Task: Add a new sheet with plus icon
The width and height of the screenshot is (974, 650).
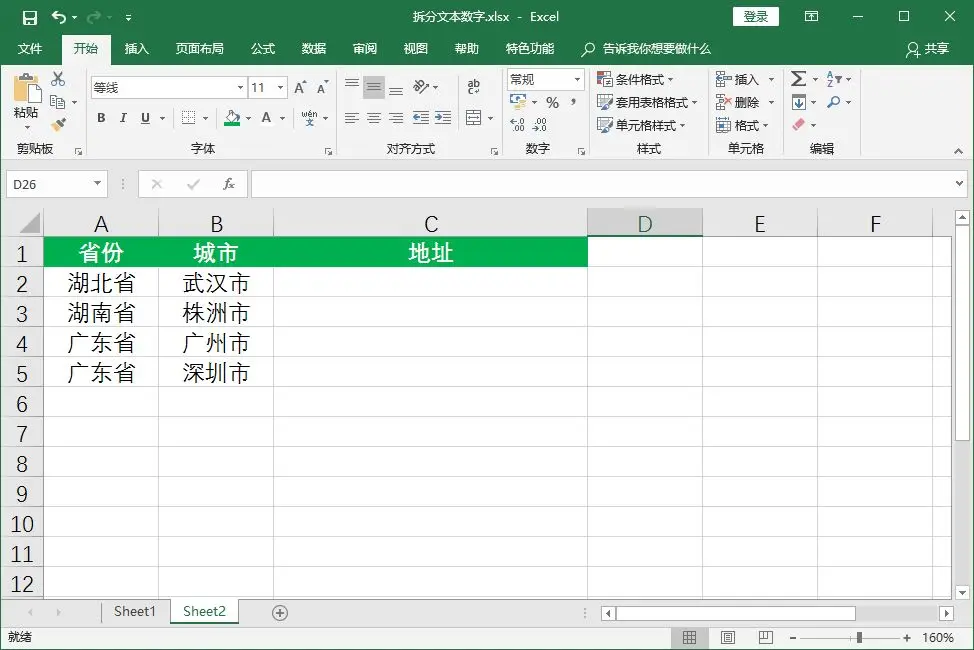Action: tap(280, 612)
